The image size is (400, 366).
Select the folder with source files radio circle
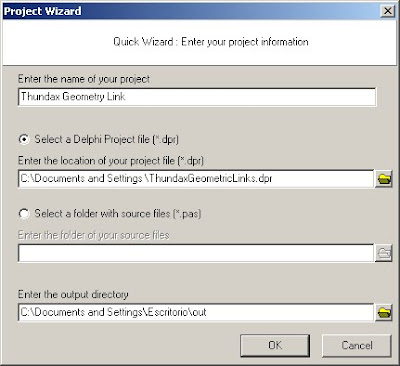click(24, 213)
